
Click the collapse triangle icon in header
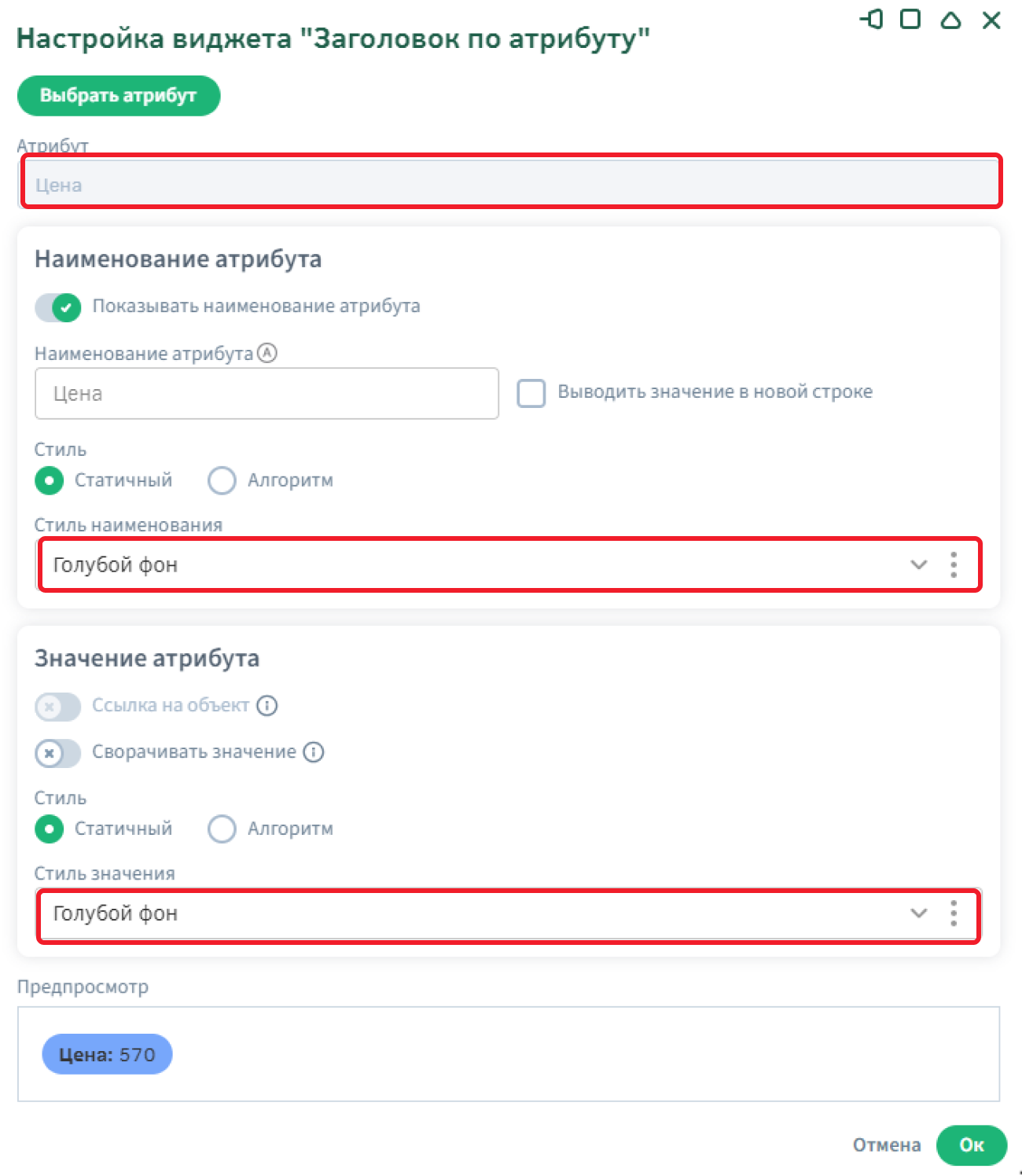pyautogui.click(x=951, y=20)
